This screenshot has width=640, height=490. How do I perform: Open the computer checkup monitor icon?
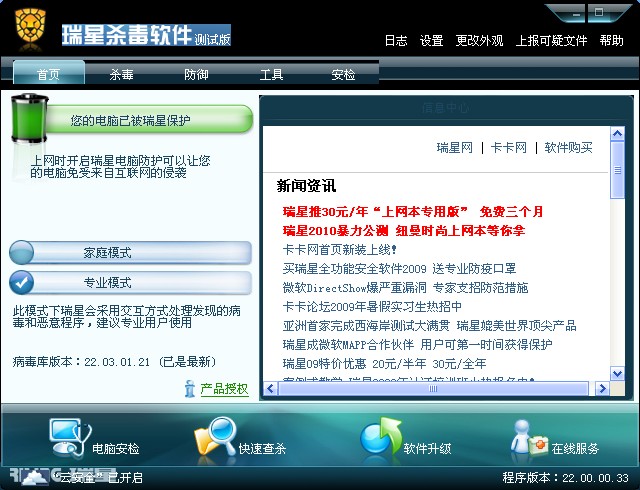pyautogui.click(x=70, y=437)
